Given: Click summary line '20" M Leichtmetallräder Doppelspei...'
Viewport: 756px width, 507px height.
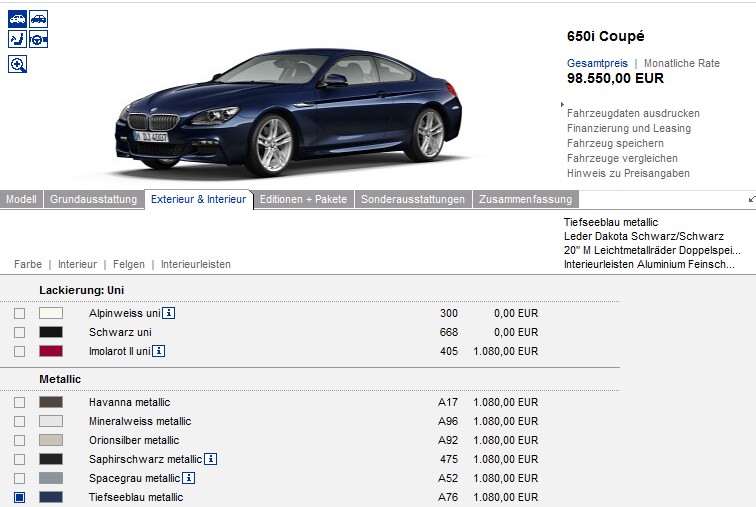Looking at the screenshot, I should [652, 250].
